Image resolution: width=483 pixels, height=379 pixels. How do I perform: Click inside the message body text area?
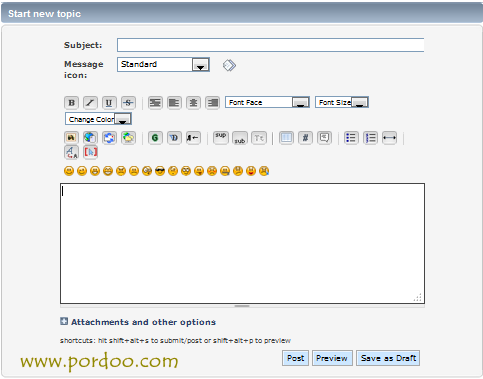click(x=242, y=243)
